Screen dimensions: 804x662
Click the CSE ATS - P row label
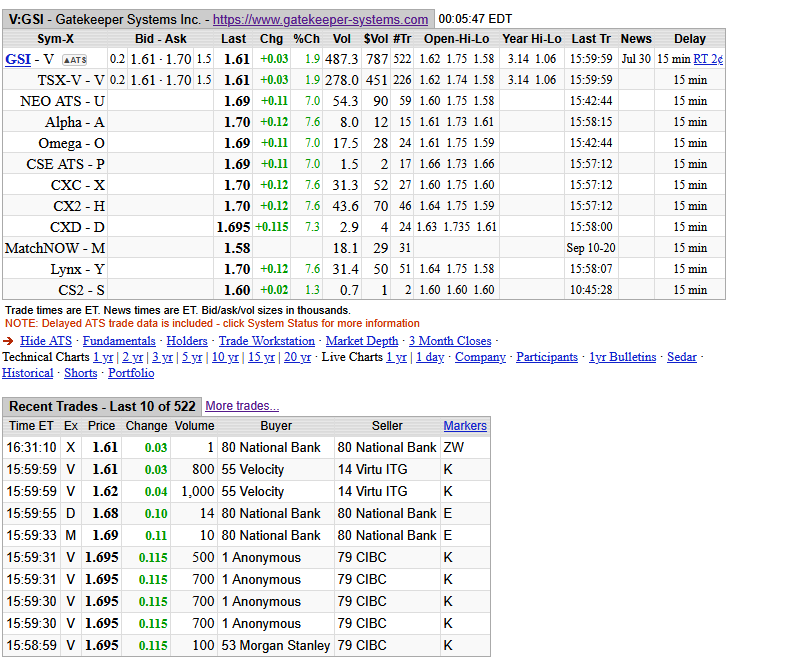pyautogui.click(x=65, y=164)
